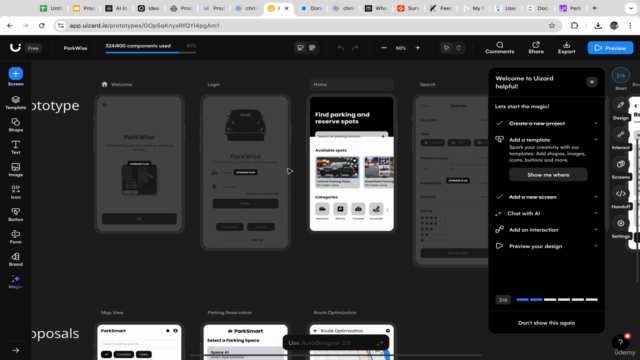Open the browser tab list dropdown
The height and width of the screenshot is (360, 640).
point(631,8)
